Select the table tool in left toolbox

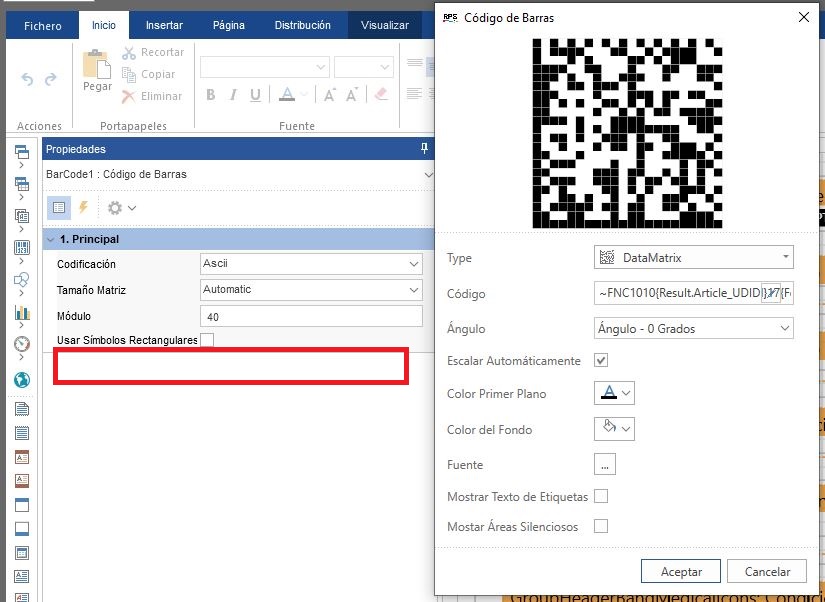tap(22, 184)
